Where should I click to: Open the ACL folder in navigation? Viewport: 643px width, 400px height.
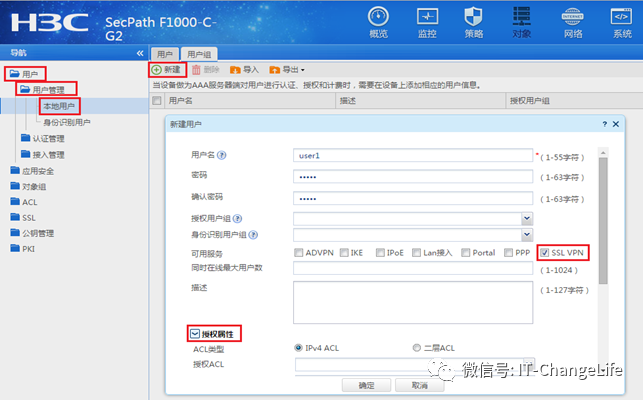(x=24, y=202)
